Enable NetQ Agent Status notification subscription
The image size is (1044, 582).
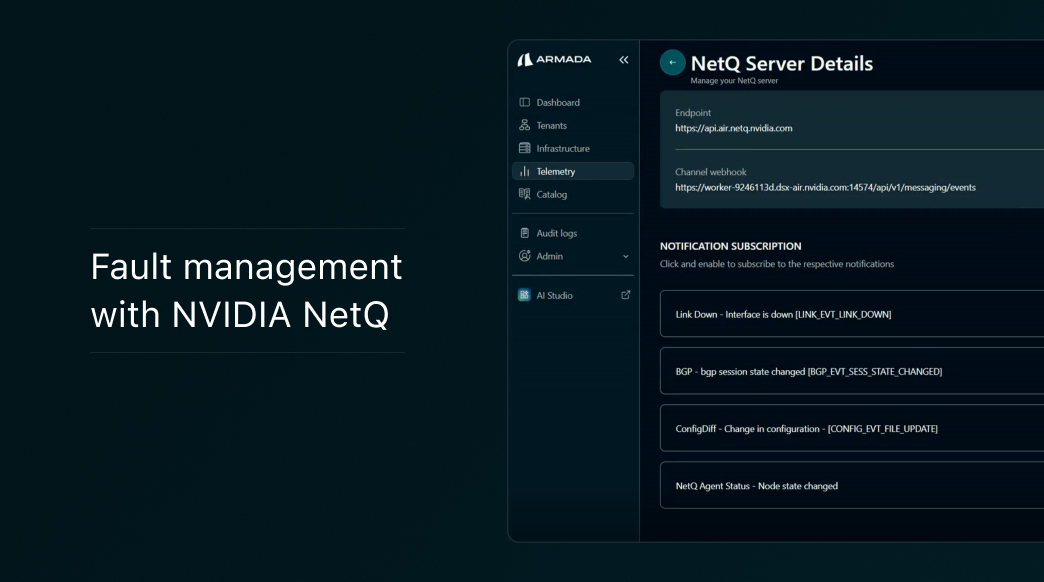point(852,485)
